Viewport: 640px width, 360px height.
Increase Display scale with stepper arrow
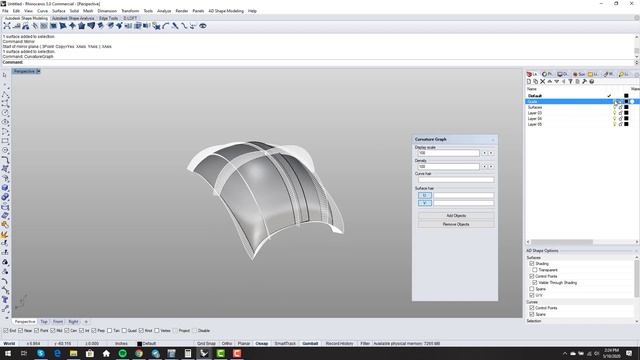coord(491,153)
